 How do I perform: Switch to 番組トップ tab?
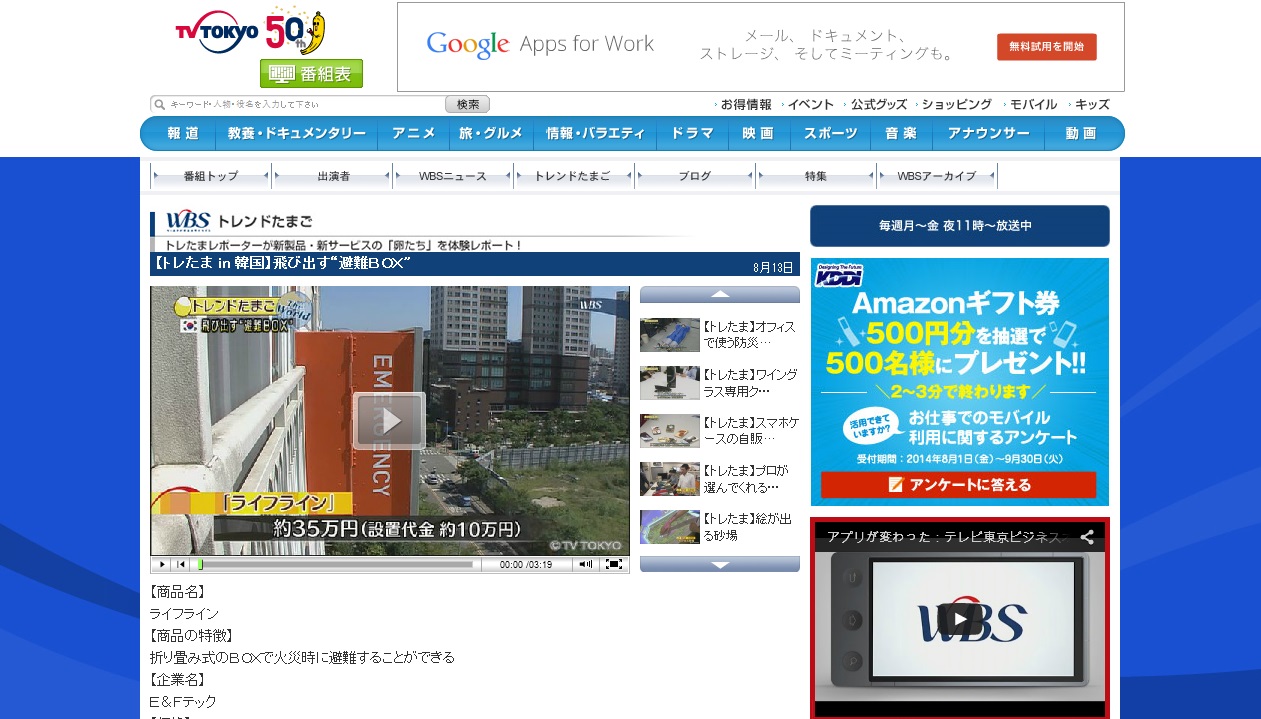pos(211,176)
